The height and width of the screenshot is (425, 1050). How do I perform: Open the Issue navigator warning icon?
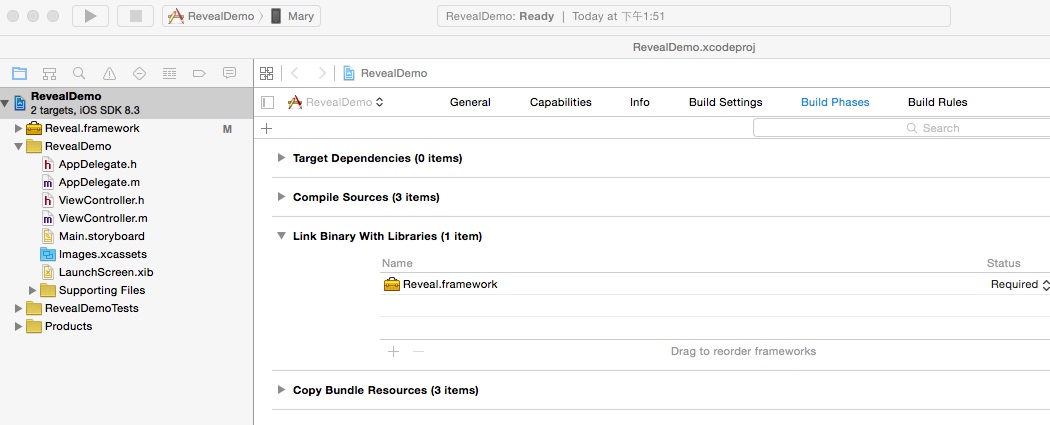pyautogui.click(x=109, y=73)
